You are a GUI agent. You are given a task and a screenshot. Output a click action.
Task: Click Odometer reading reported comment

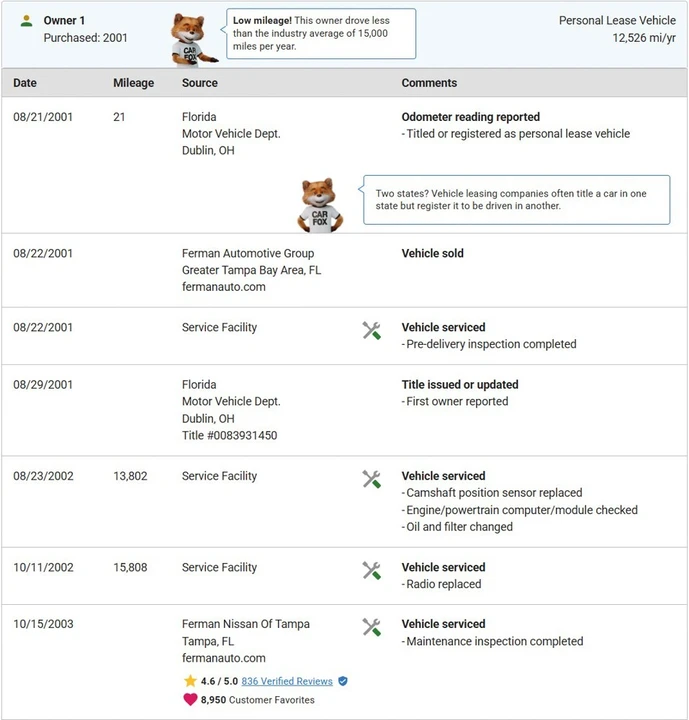pyautogui.click(x=470, y=117)
